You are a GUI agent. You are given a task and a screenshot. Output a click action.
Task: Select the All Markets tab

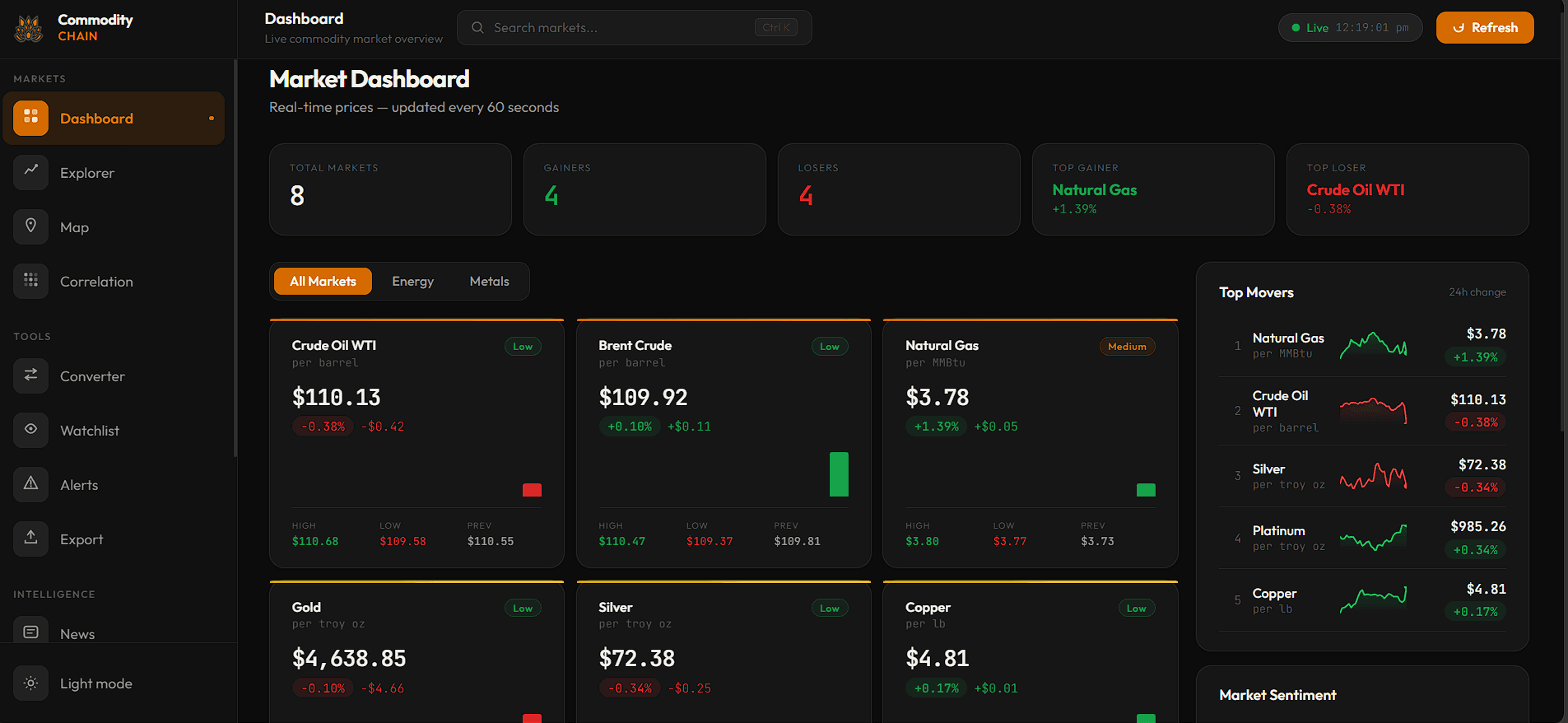point(323,282)
